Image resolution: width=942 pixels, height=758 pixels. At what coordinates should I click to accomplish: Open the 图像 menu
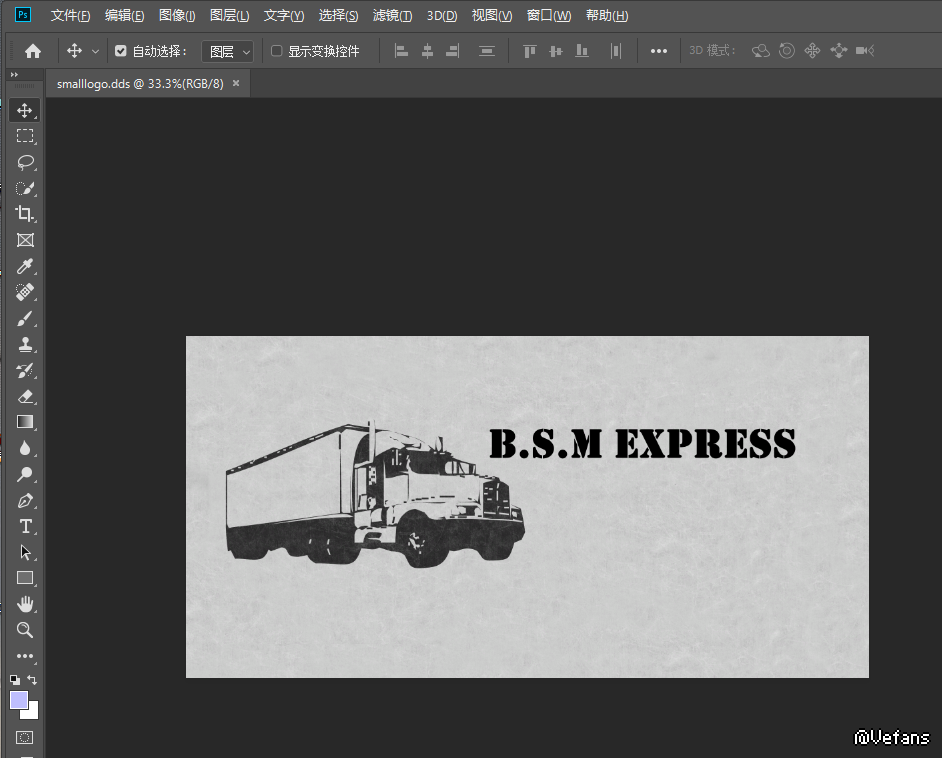point(177,15)
